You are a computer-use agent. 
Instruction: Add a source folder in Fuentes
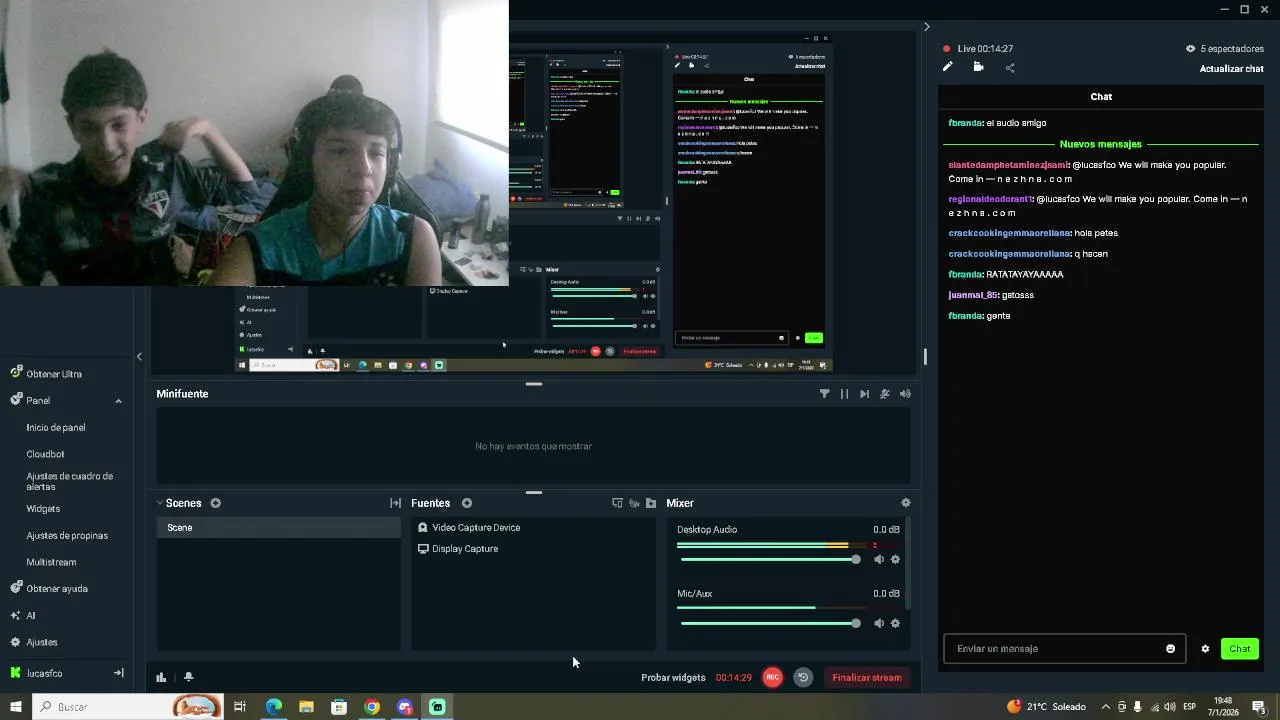651,503
